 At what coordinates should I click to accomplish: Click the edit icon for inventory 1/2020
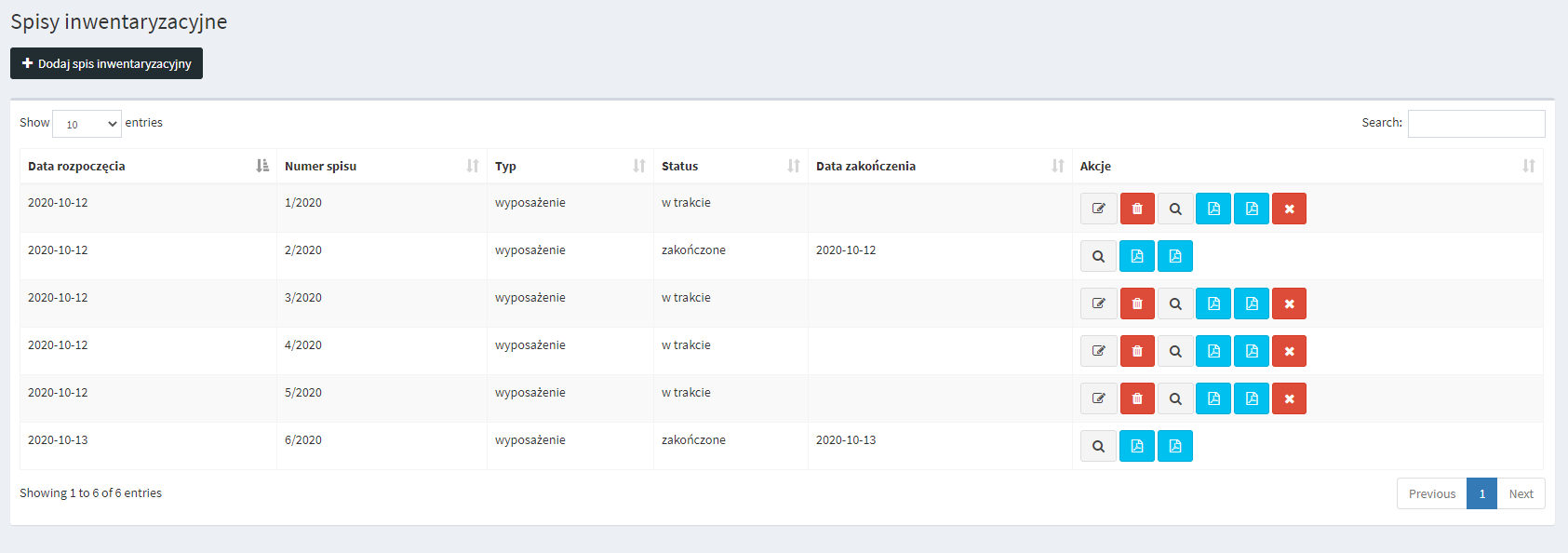point(1098,209)
